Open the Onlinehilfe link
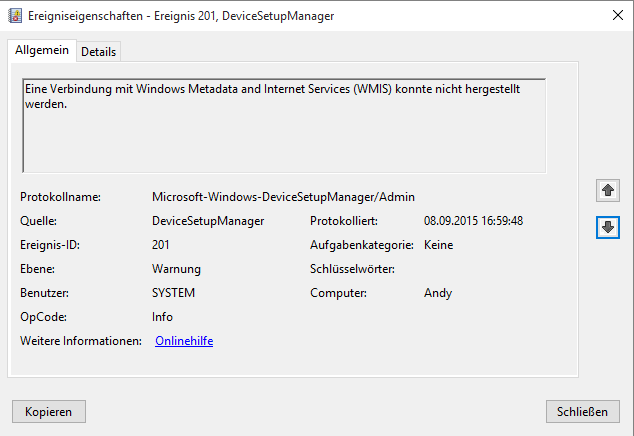This screenshot has height=436, width=634. tap(184, 341)
